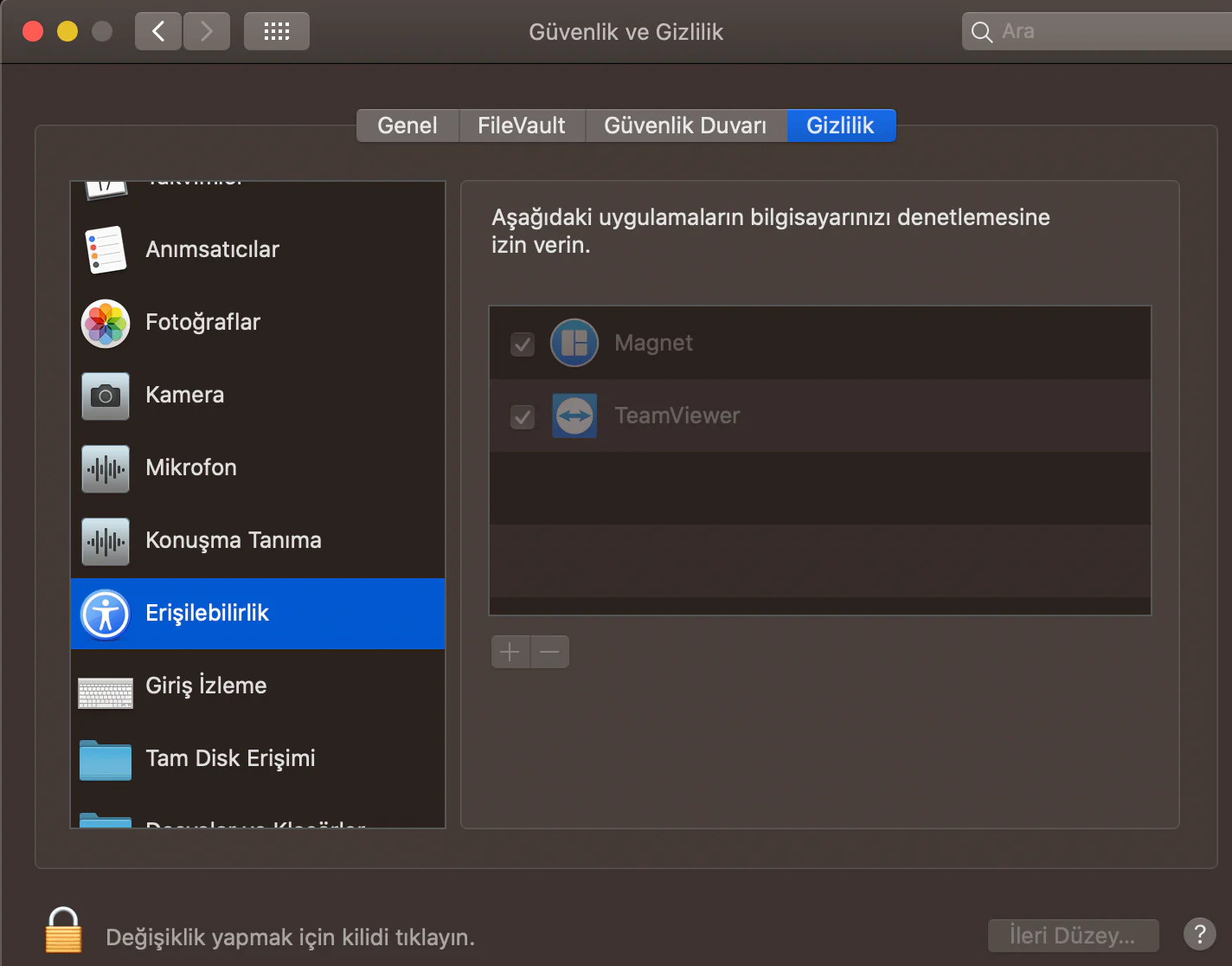Select the Kamera icon
The image size is (1232, 966).
pyautogui.click(x=105, y=396)
